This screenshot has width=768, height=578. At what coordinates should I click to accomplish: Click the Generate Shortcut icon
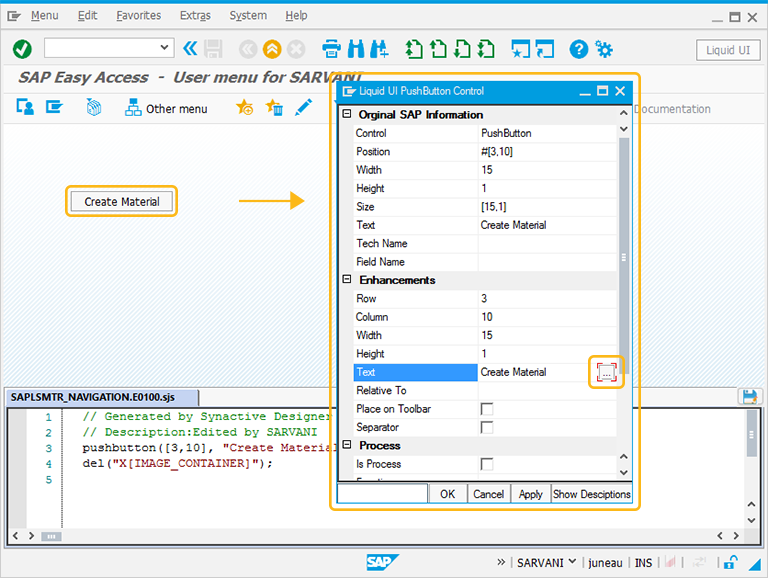[x=545, y=49]
